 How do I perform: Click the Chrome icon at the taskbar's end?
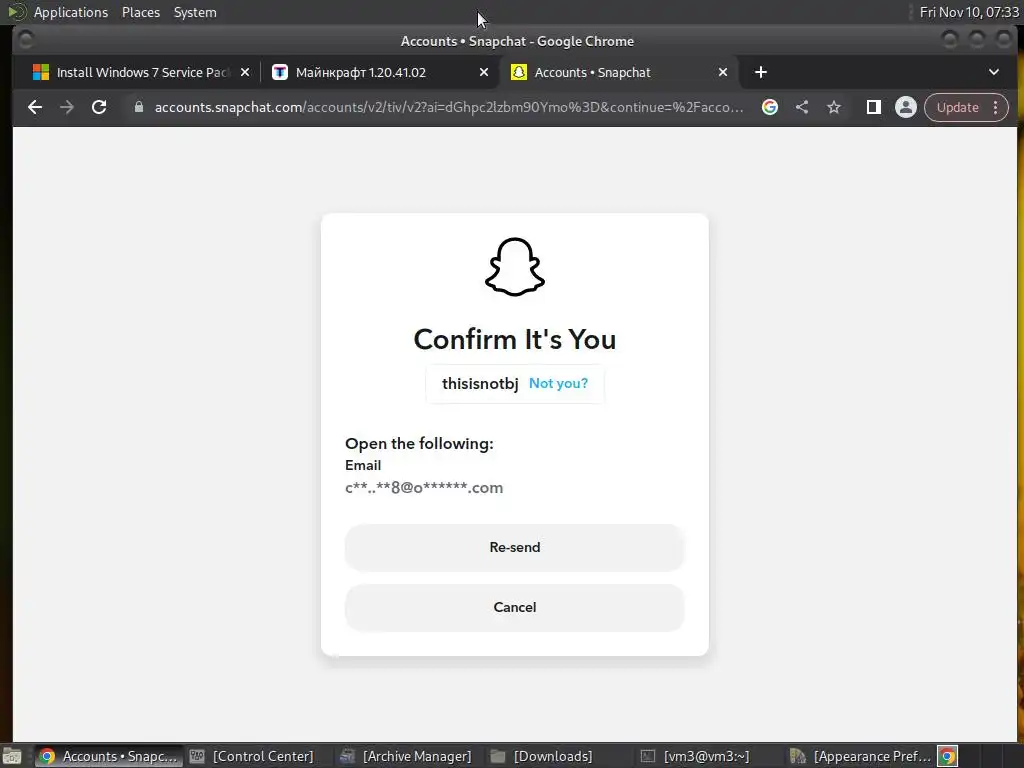[948, 756]
